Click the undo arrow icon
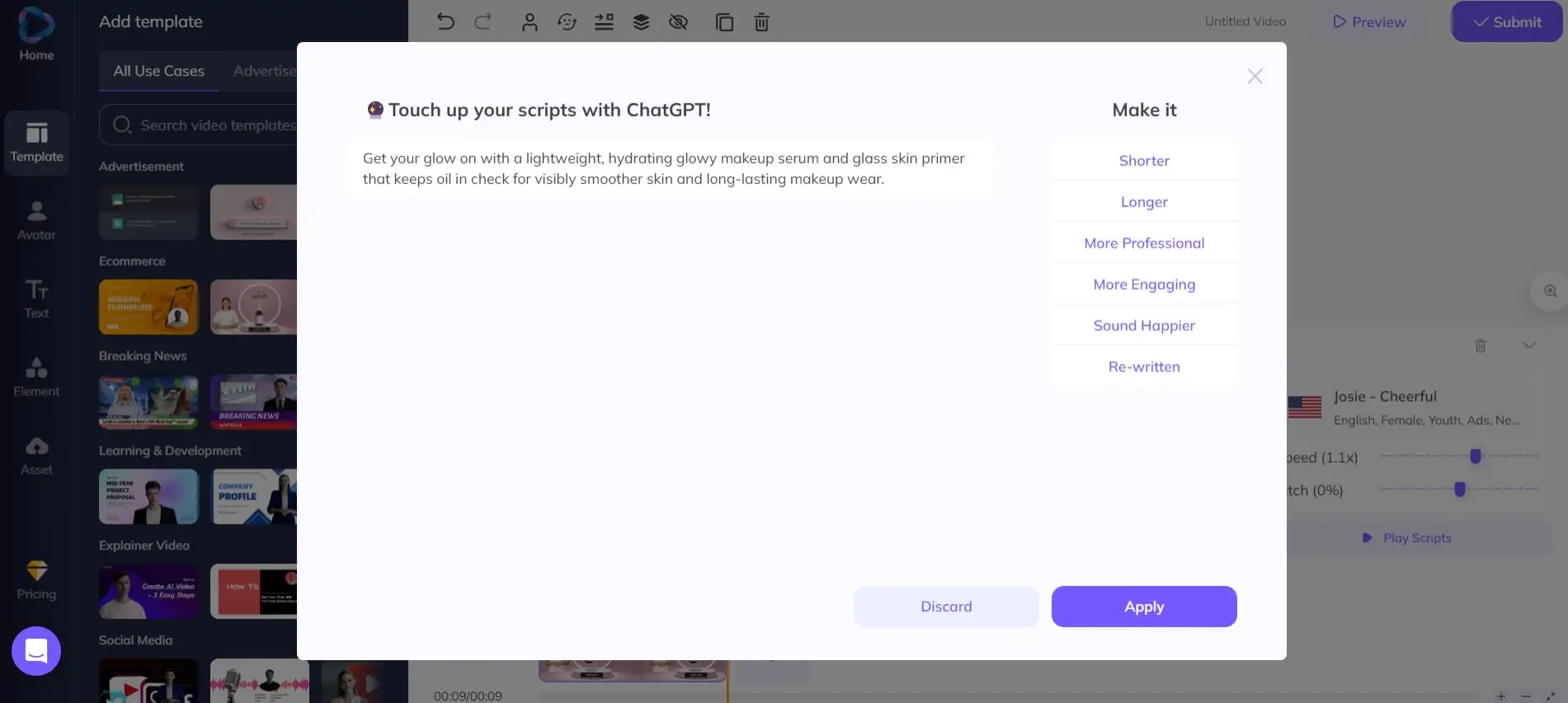This screenshot has width=1568, height=703. (445, 22)
